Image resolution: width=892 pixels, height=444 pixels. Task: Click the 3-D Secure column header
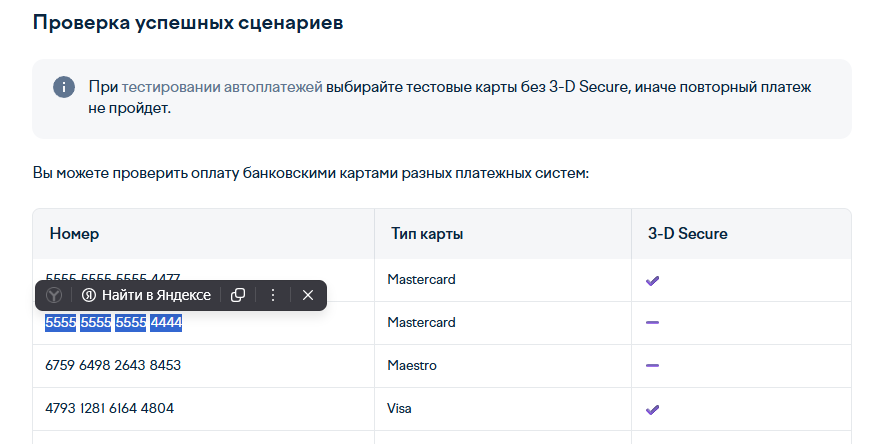(x=688, y=233)
